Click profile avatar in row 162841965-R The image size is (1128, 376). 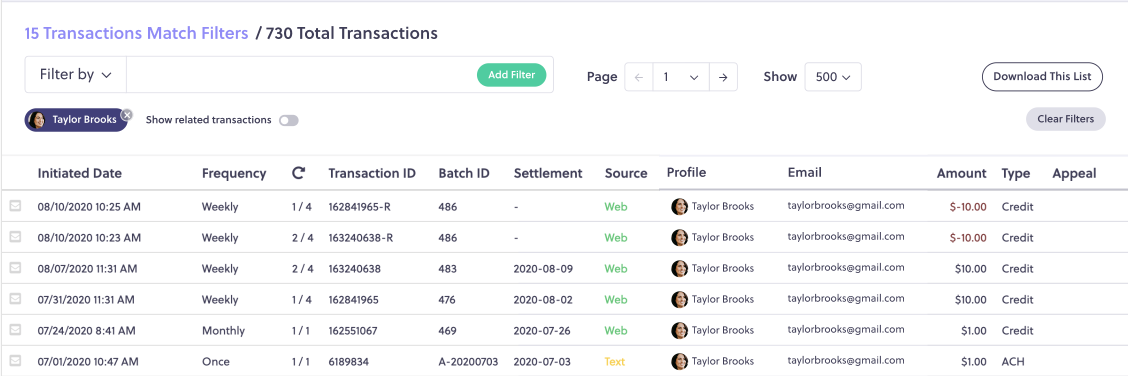click(x=679, y=207)
